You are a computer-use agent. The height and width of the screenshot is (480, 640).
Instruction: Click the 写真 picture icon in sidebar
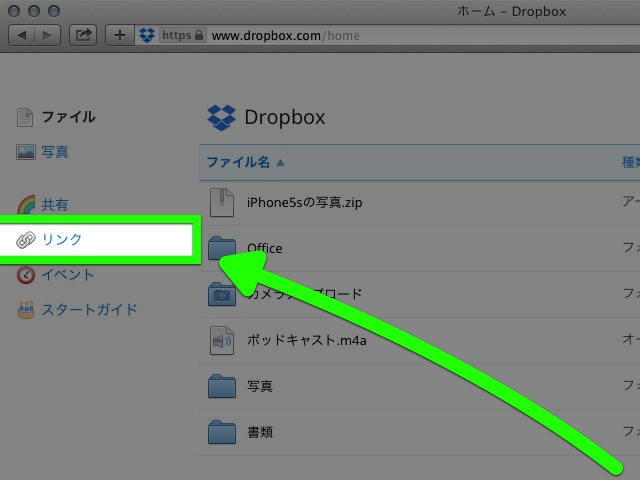[x=26, y=152]
